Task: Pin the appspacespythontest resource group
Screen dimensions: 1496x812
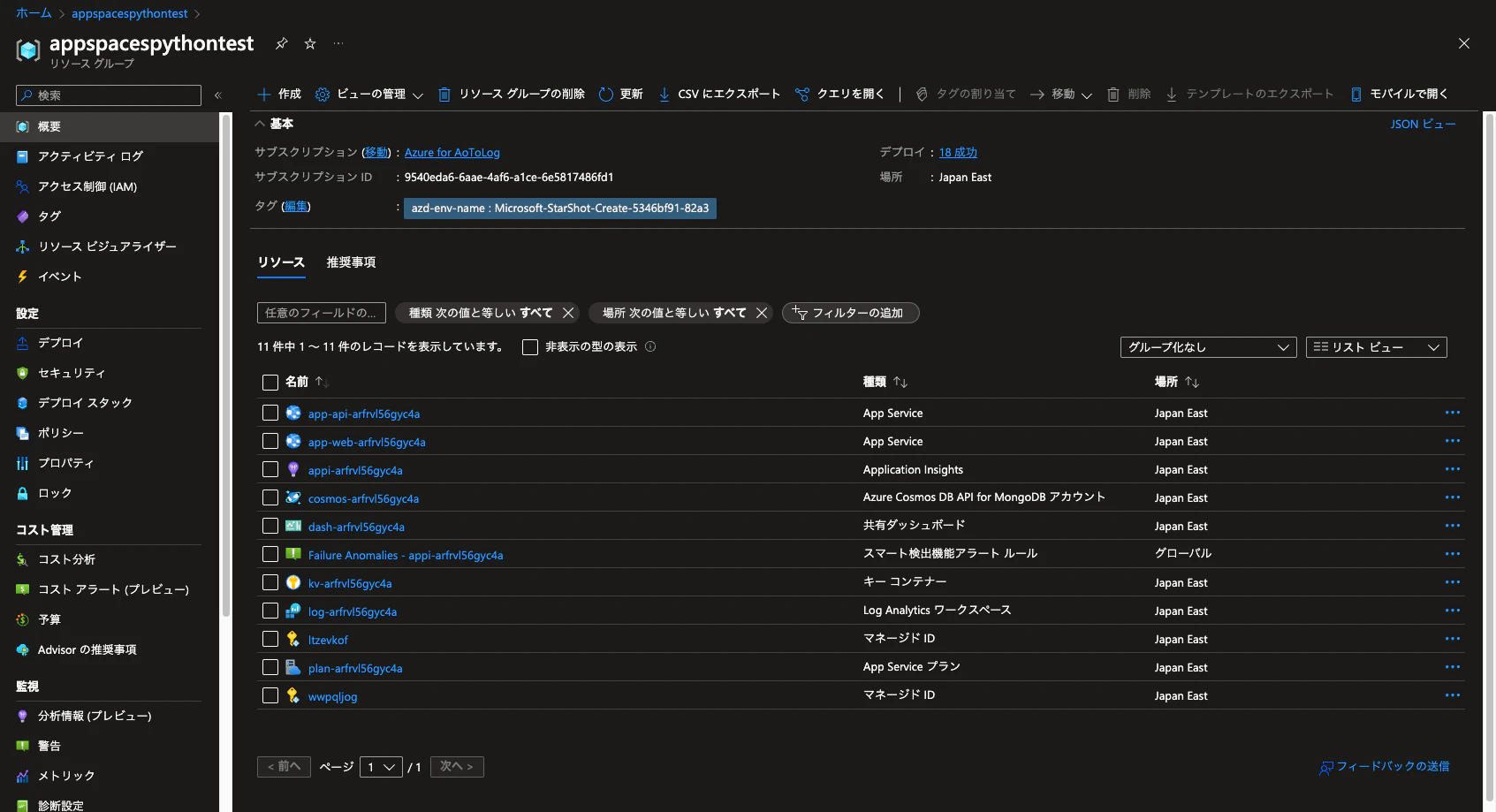Action: 281,43
